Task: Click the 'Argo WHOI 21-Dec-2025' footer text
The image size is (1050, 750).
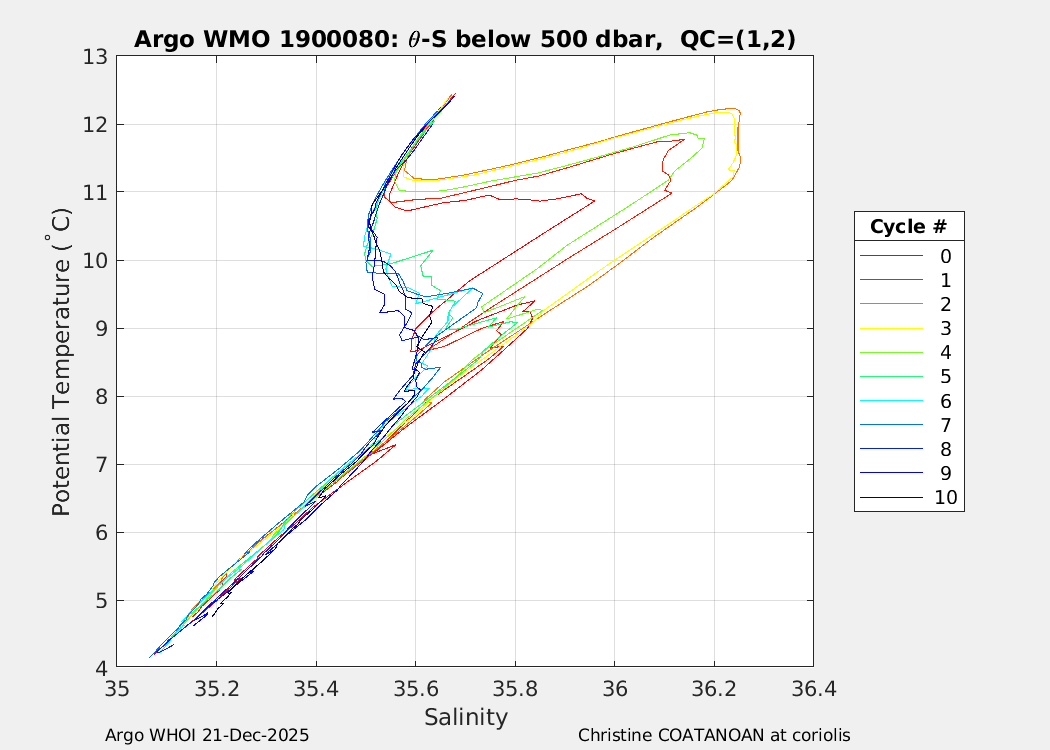Action: tap(207, 735)
